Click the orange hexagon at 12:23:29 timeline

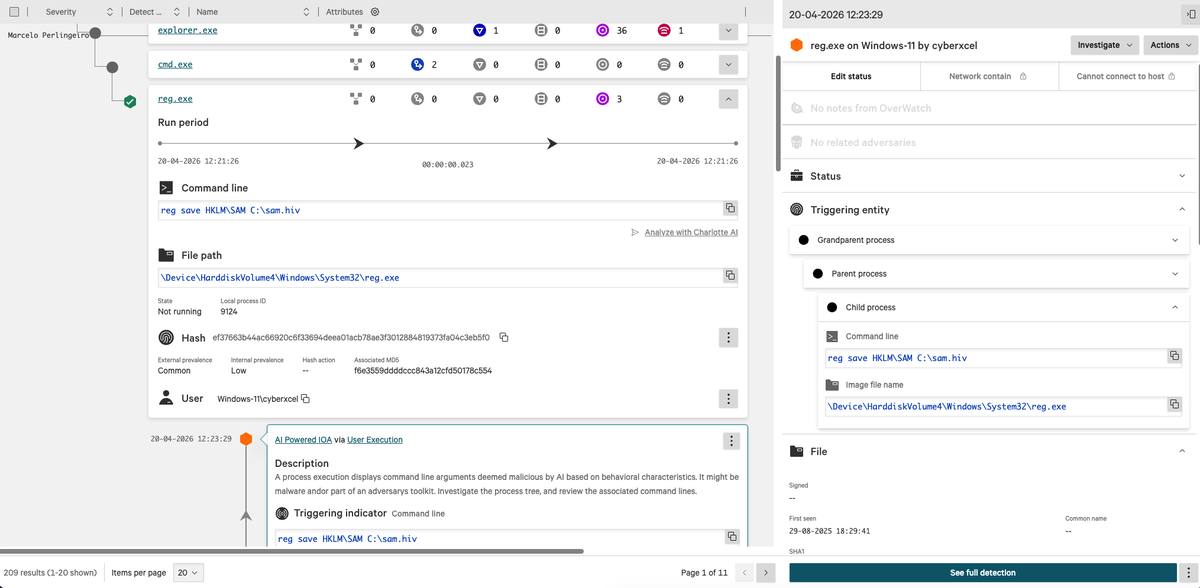246,439
